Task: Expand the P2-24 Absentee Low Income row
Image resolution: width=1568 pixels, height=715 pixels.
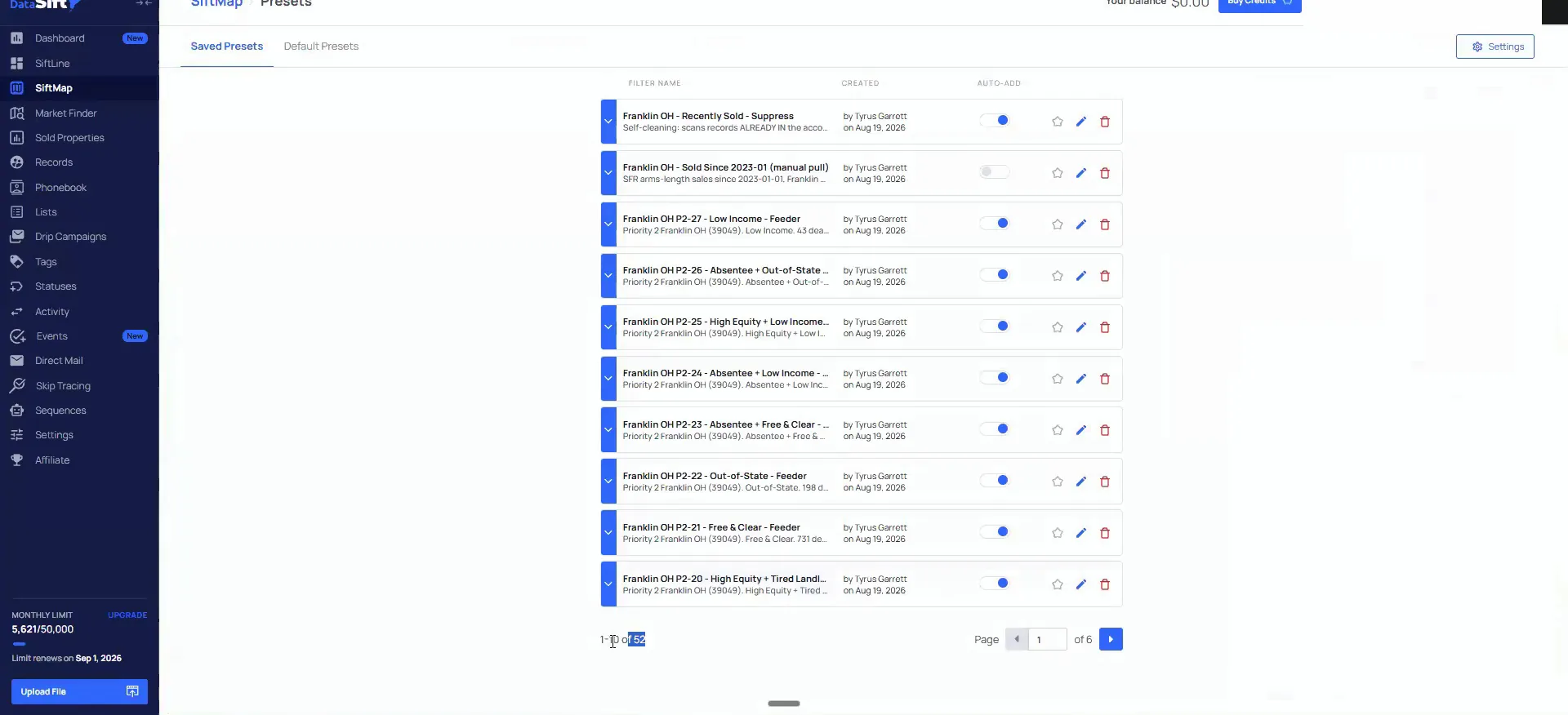Action: coord(608,379)
